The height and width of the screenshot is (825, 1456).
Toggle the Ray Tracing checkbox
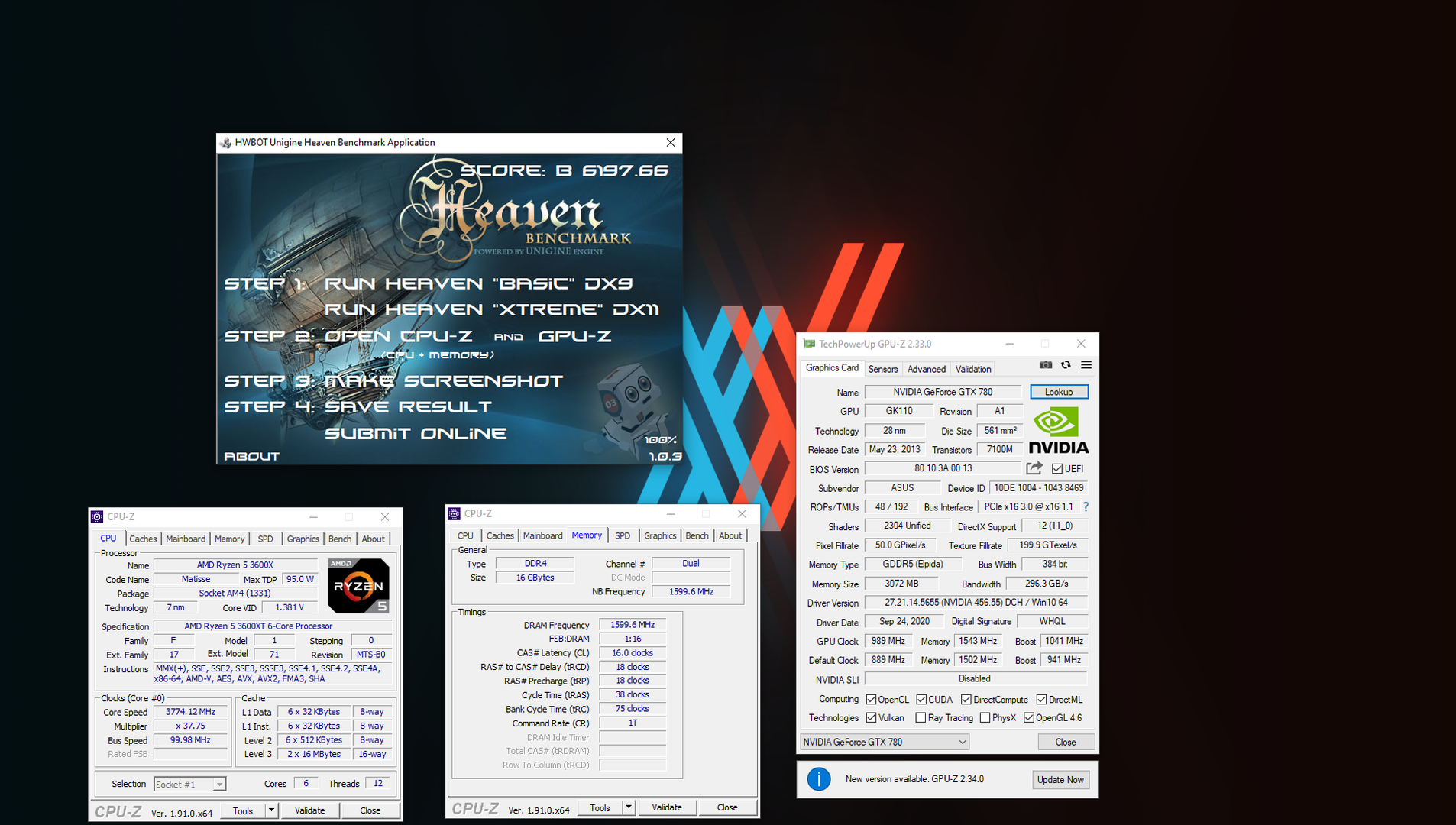[921, 718]
